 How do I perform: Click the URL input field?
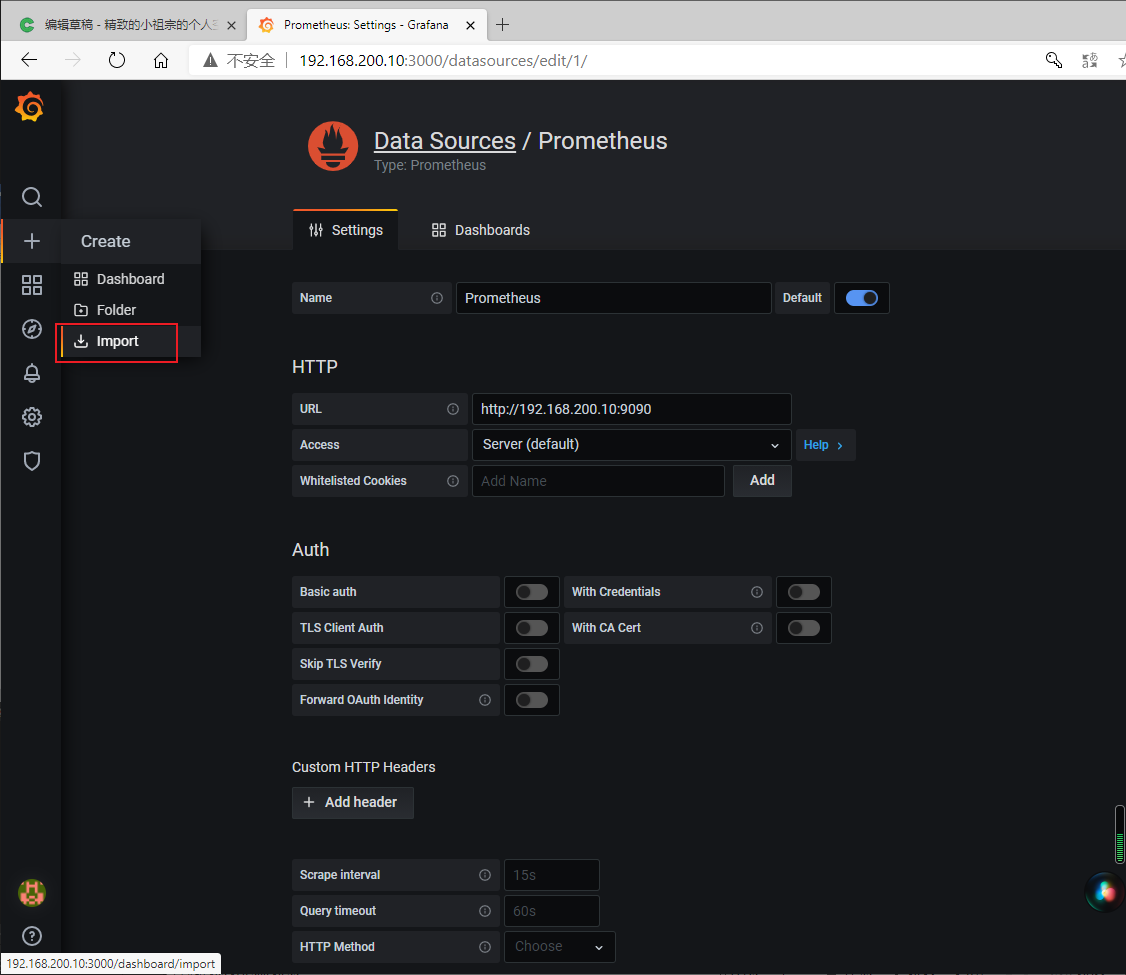click(631, 409)
